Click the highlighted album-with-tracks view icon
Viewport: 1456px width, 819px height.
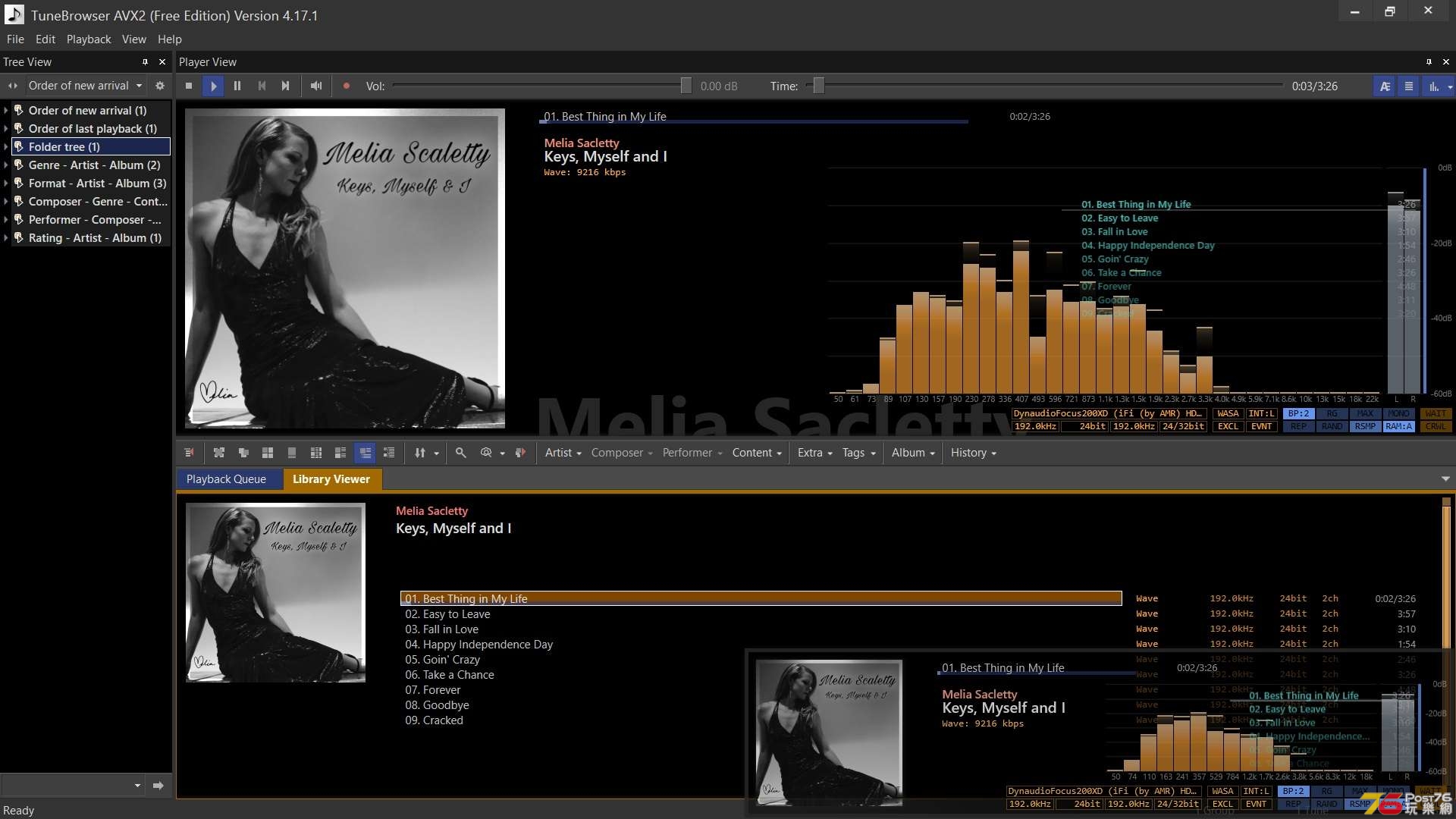click(365, 453)
